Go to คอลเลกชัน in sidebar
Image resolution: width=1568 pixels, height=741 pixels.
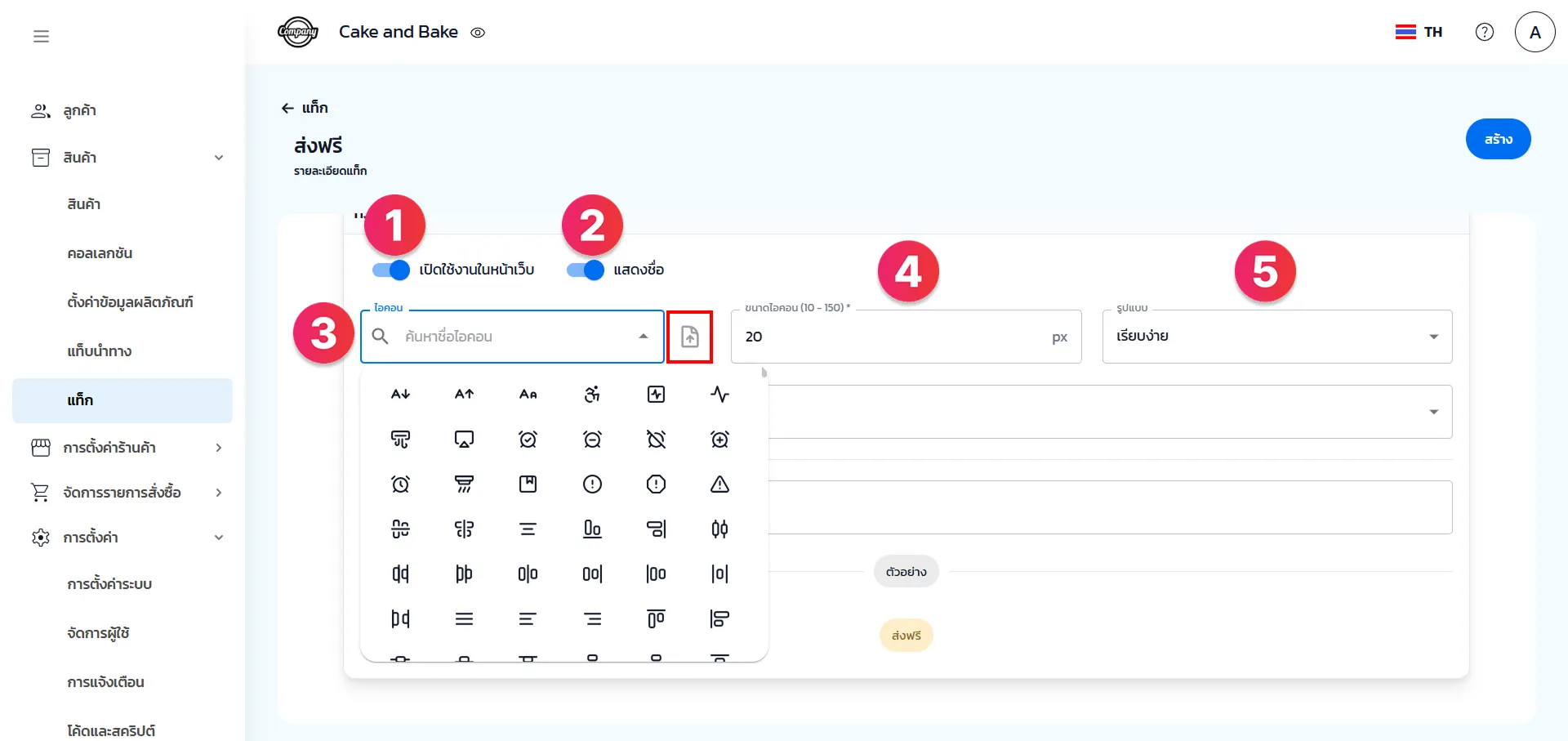pos(100,253)
